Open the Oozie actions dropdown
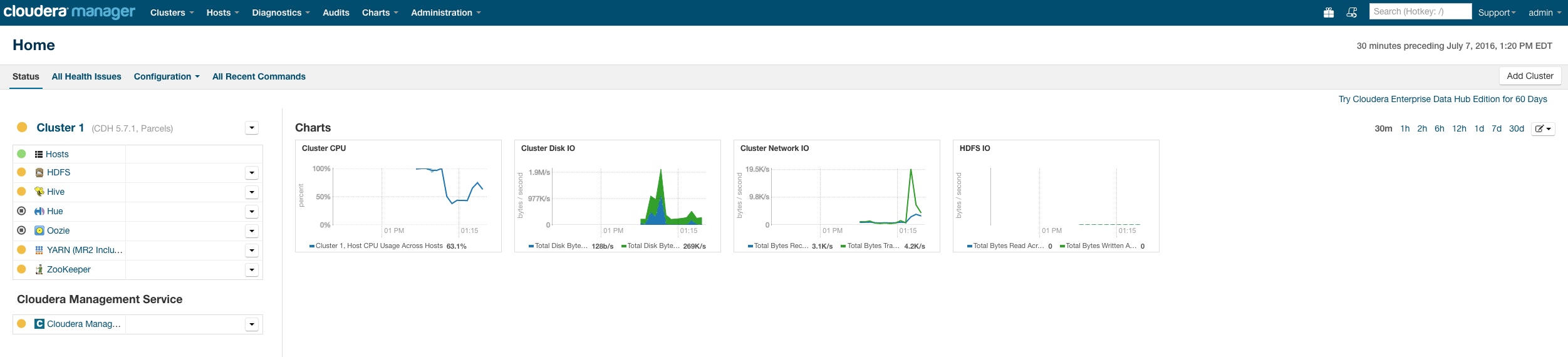The height and width of the screenshot is (357, 1568). coord(252,231)
